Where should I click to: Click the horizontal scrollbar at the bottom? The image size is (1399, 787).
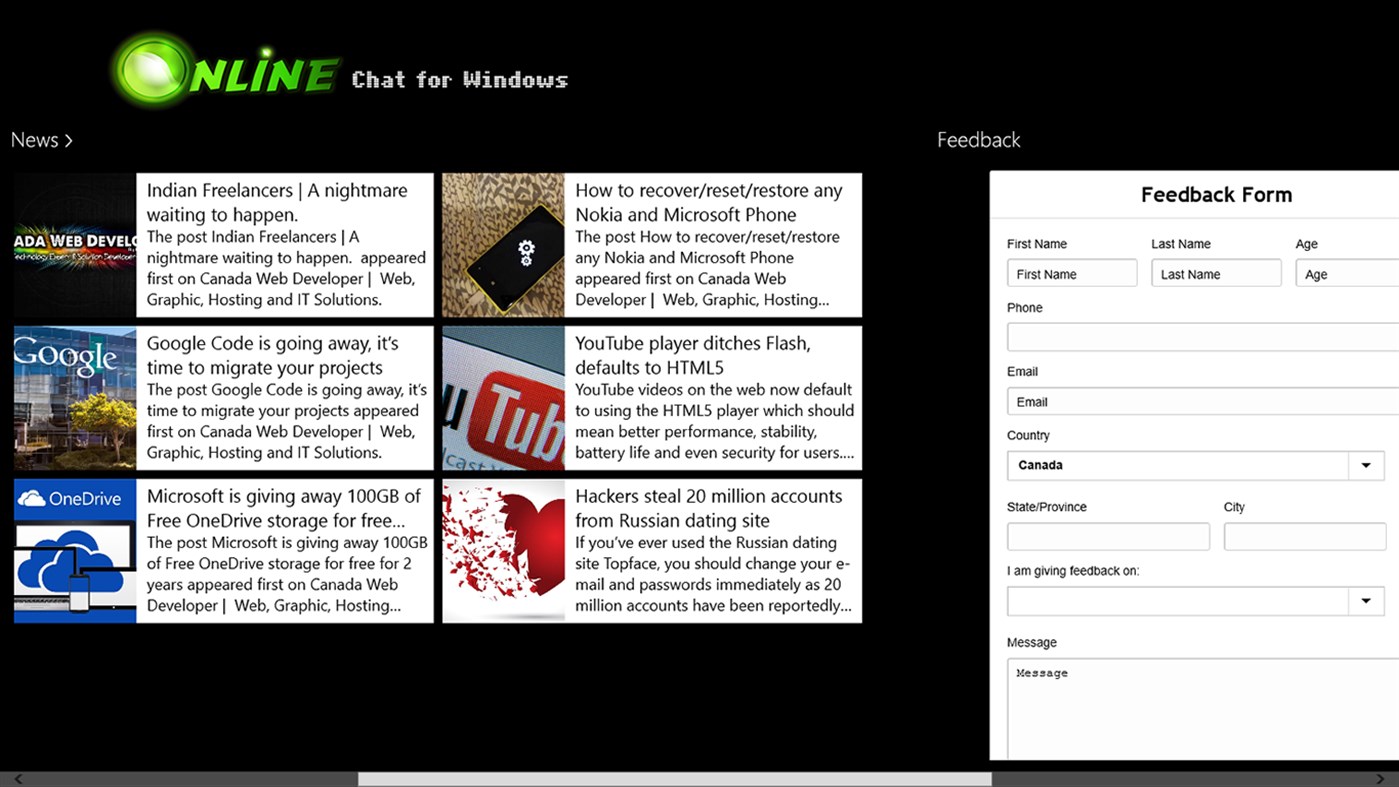point(675,778)
